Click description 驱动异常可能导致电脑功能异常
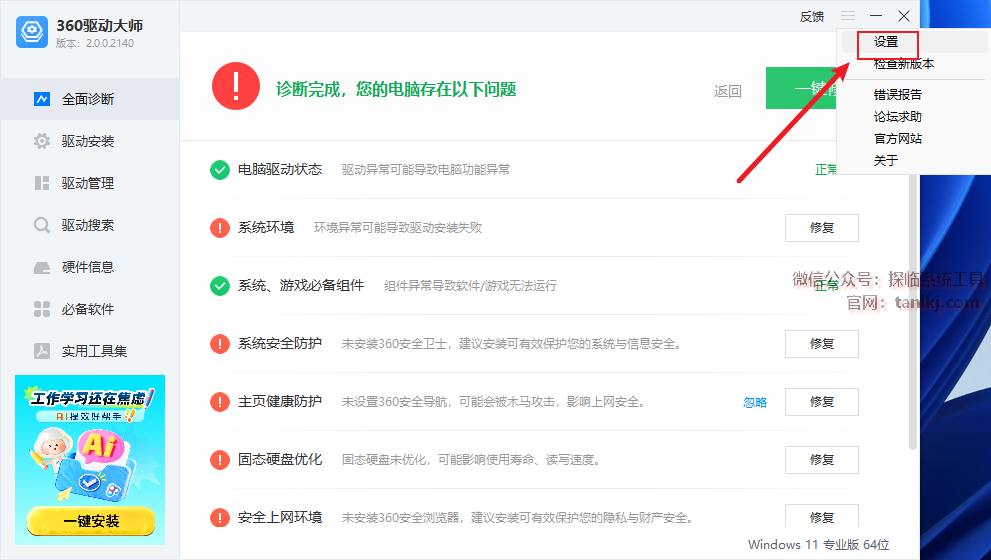Image resolution: width=991 pixels, height=560 pixels. coord(426,169)
